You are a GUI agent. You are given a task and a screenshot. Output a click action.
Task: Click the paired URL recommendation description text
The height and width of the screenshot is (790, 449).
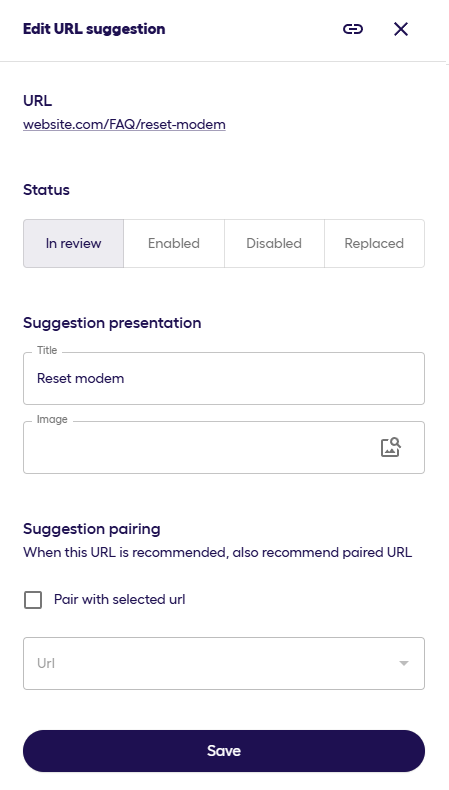coord(218,552)
